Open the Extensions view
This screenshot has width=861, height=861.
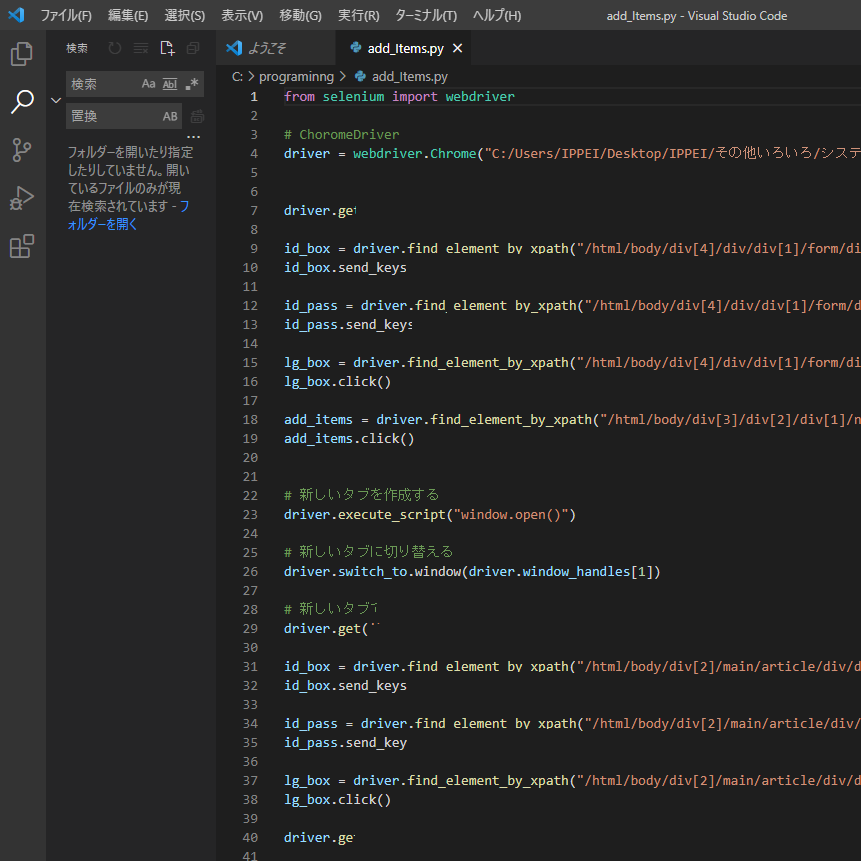pyautogui.click(x=22, y=246)
